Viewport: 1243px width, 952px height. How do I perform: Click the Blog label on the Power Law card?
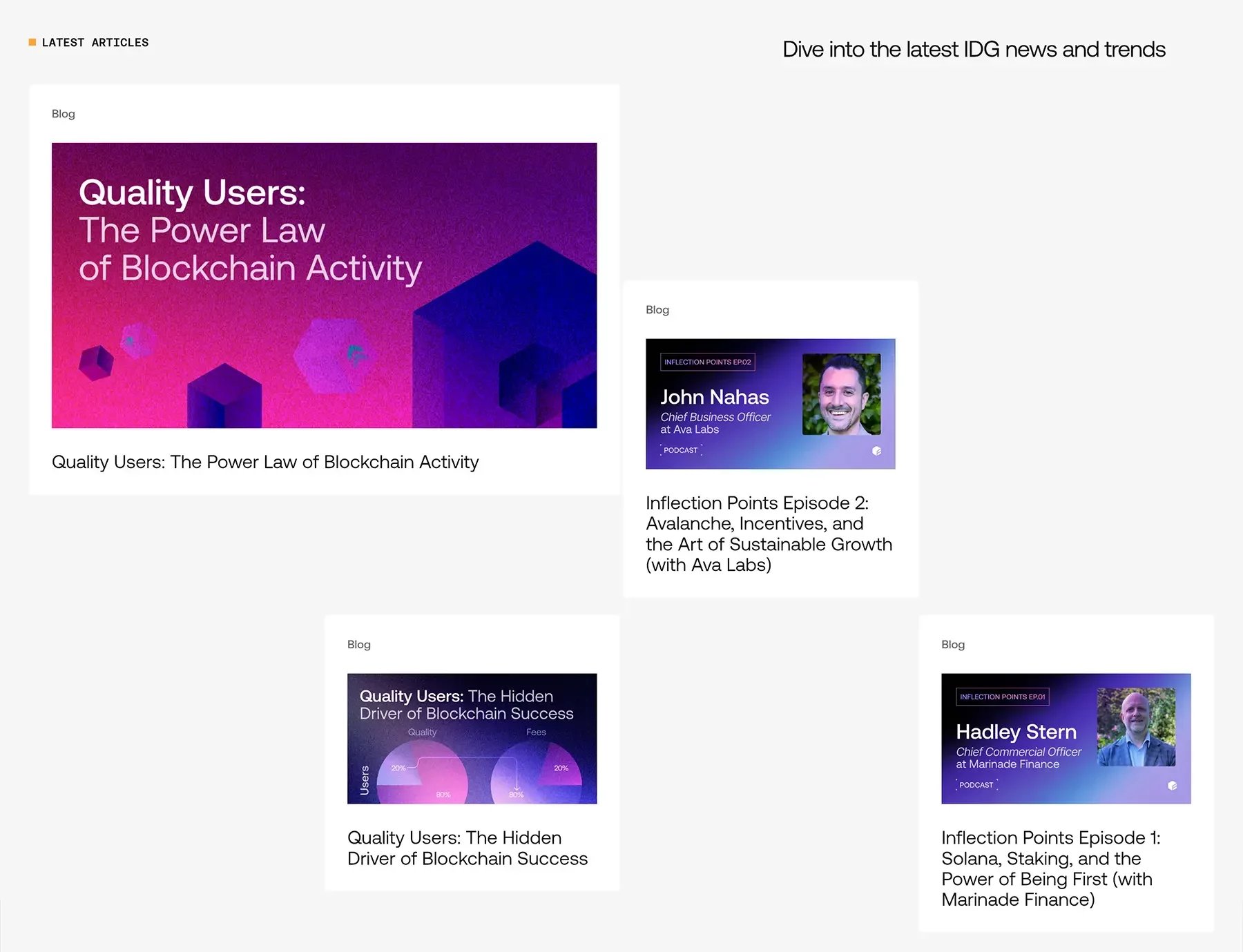tap(64, 114)
